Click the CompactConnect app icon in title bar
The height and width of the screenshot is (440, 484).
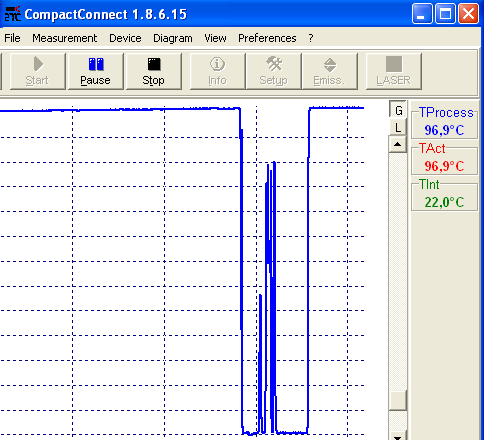(13, 14)
